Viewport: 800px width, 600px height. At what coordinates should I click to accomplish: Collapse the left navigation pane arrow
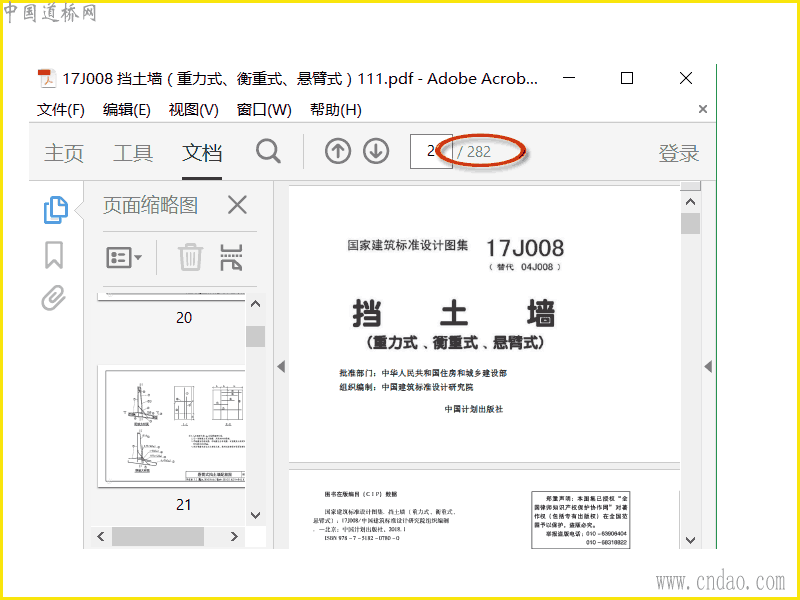pyautogui.click(x=281, y=366)
